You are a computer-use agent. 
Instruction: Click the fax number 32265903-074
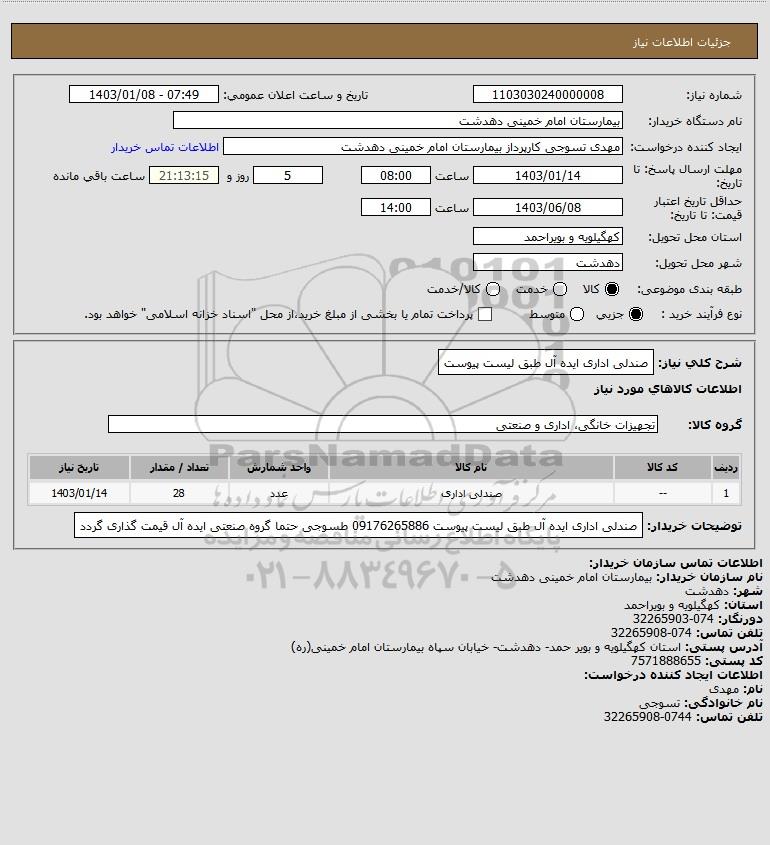(x=672, y=619)
